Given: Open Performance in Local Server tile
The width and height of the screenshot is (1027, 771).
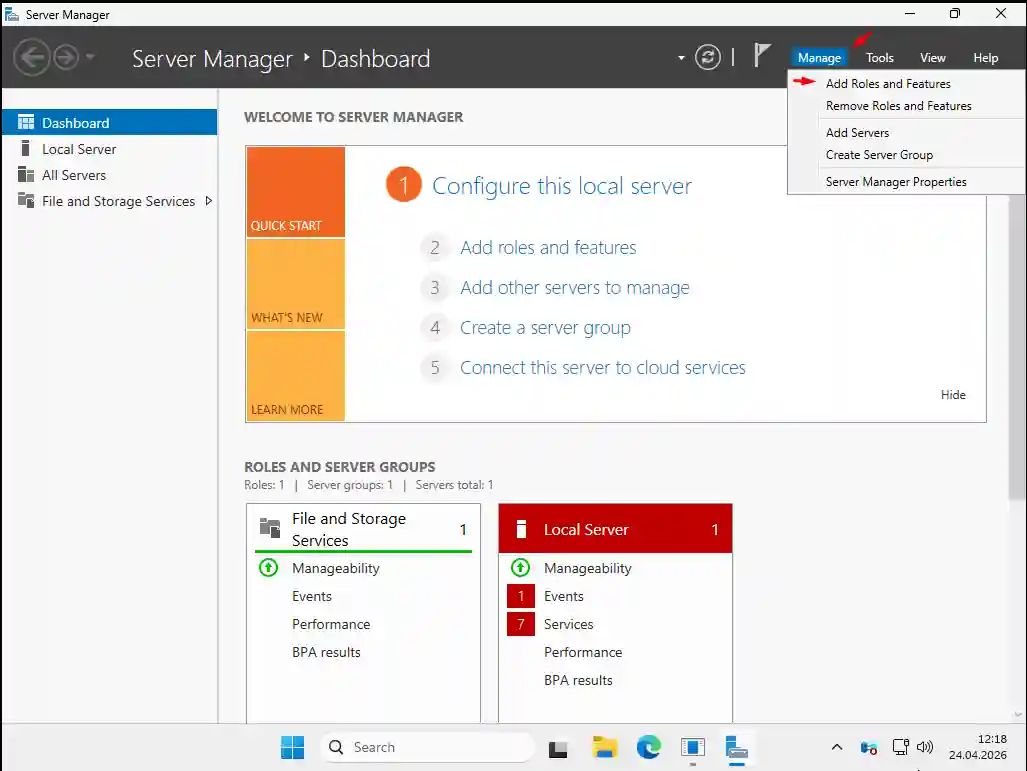Looking at the screenshot, I should pyautogui.click(x=583, y=652).
